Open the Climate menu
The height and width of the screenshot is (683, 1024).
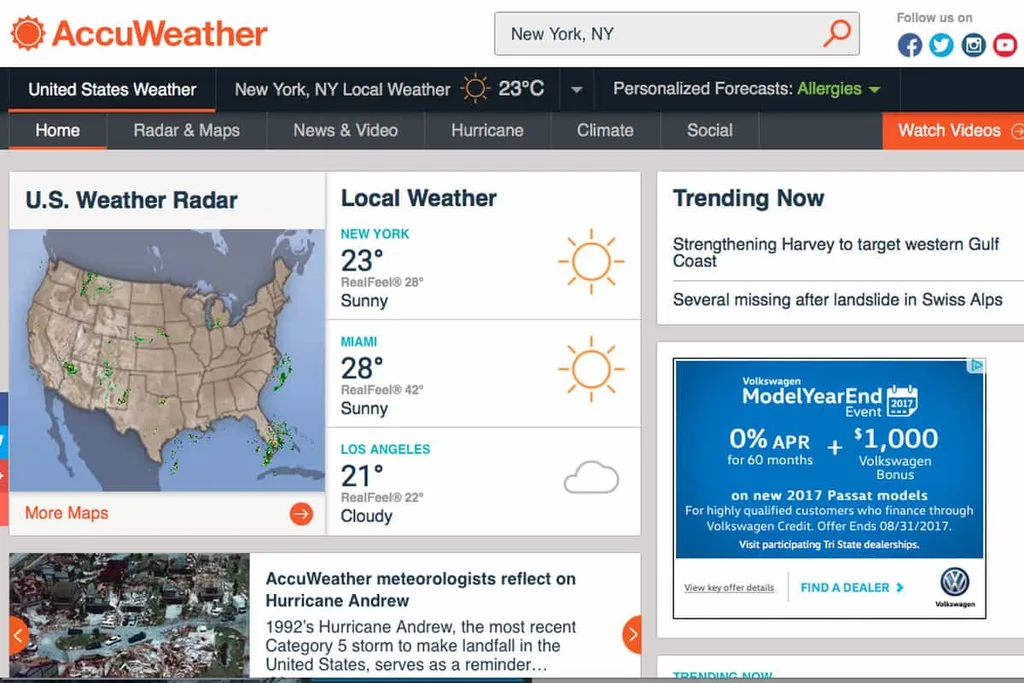click(605, 131)
